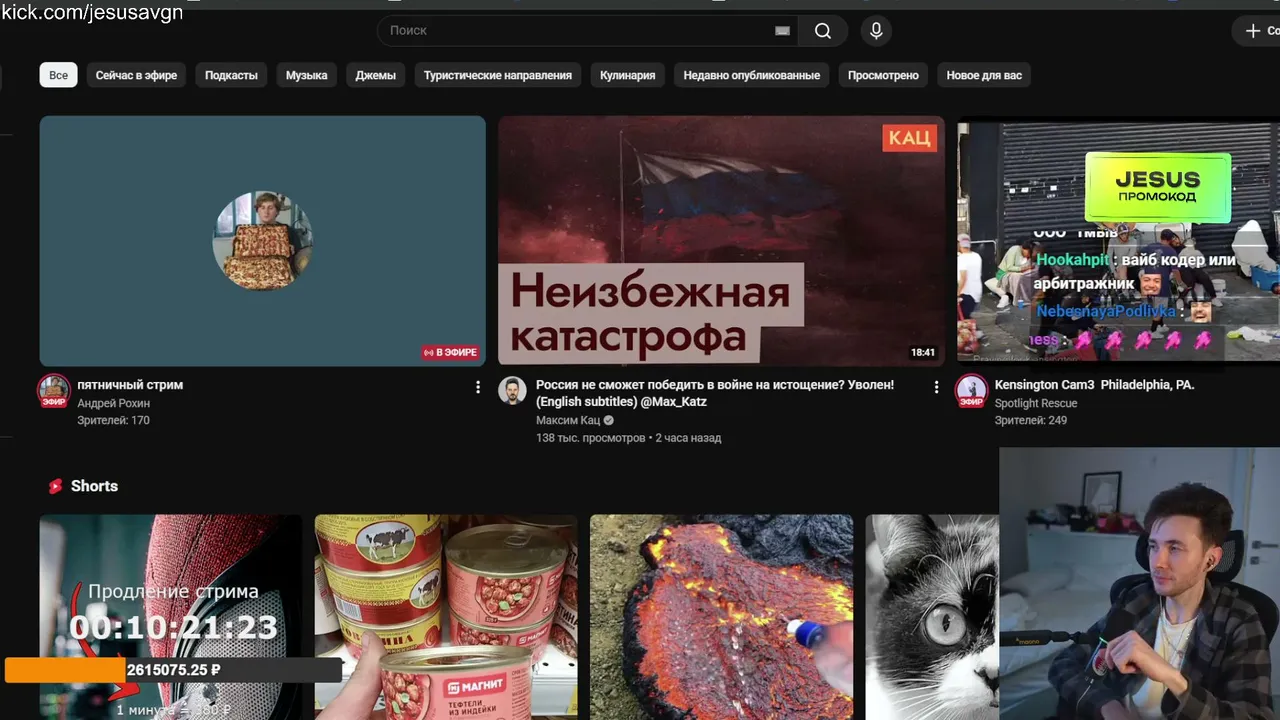1280x720 pixels.
Task: Open Максим Кац channel avatar
Action: coord(513,391)
